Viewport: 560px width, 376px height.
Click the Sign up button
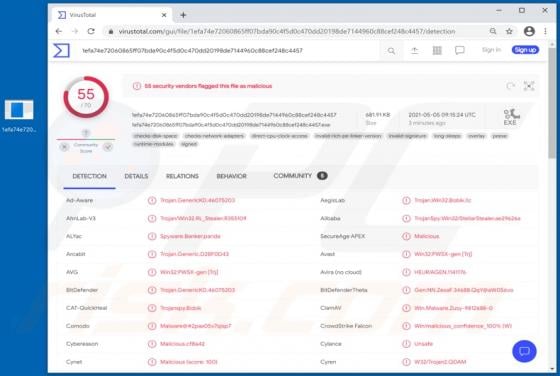point(525,50)
